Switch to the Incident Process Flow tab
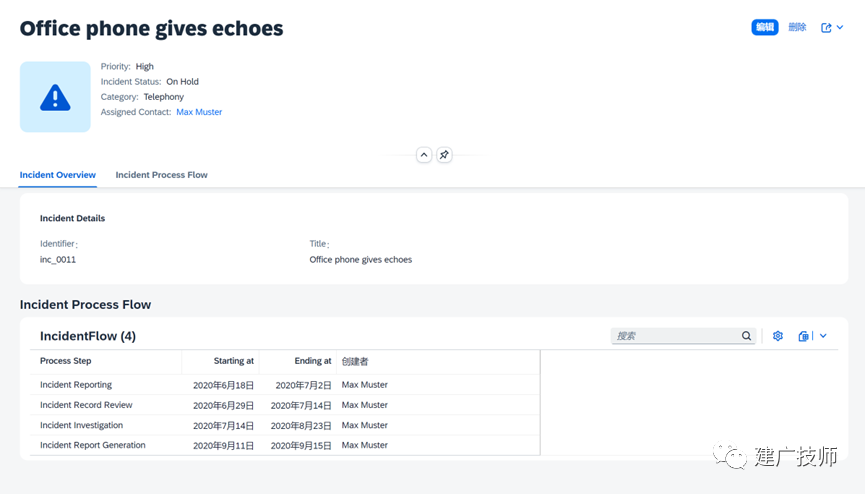 pyautogui.click(x=161, y=175)
